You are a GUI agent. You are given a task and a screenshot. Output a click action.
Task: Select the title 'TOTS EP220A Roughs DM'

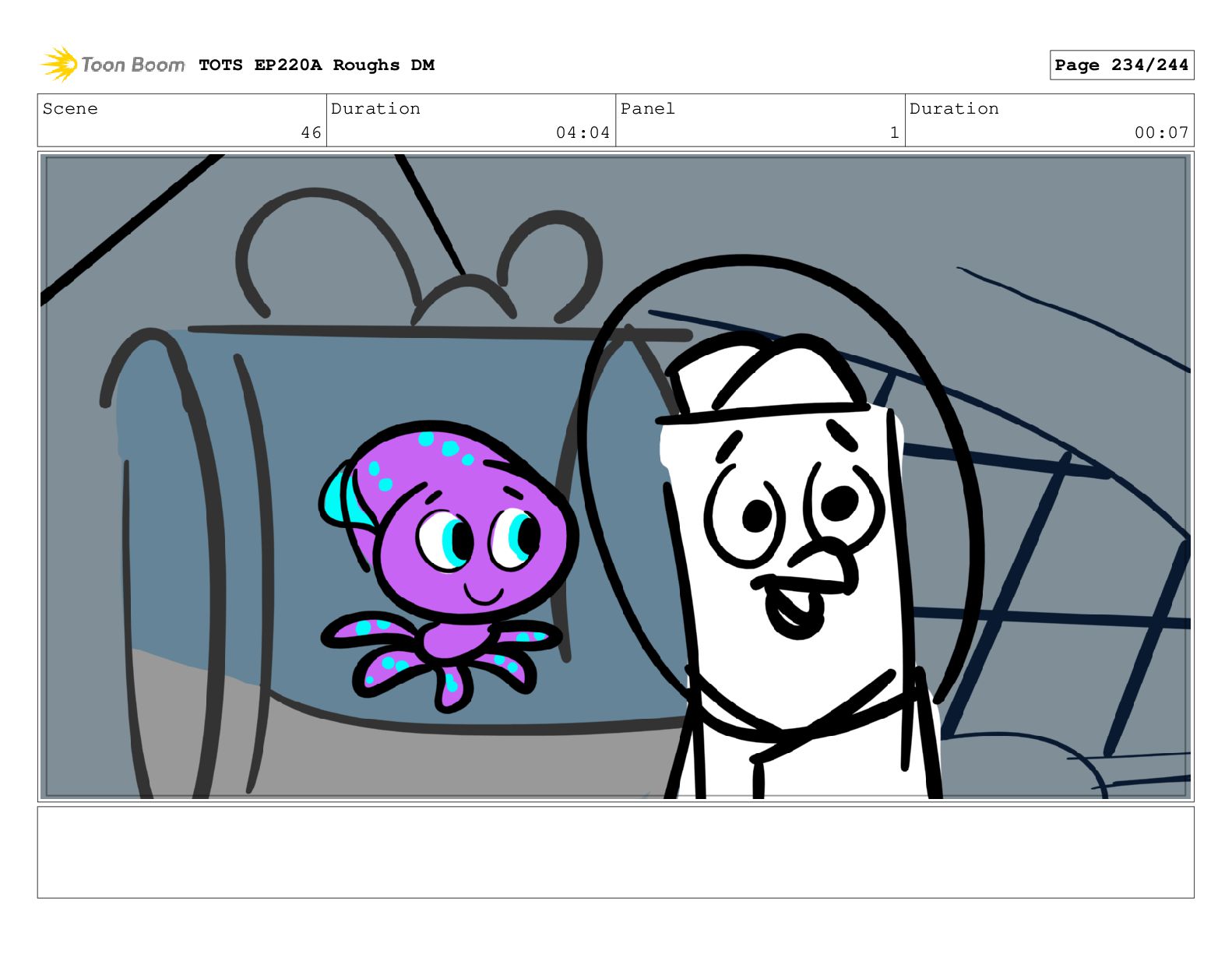(316, 65)
